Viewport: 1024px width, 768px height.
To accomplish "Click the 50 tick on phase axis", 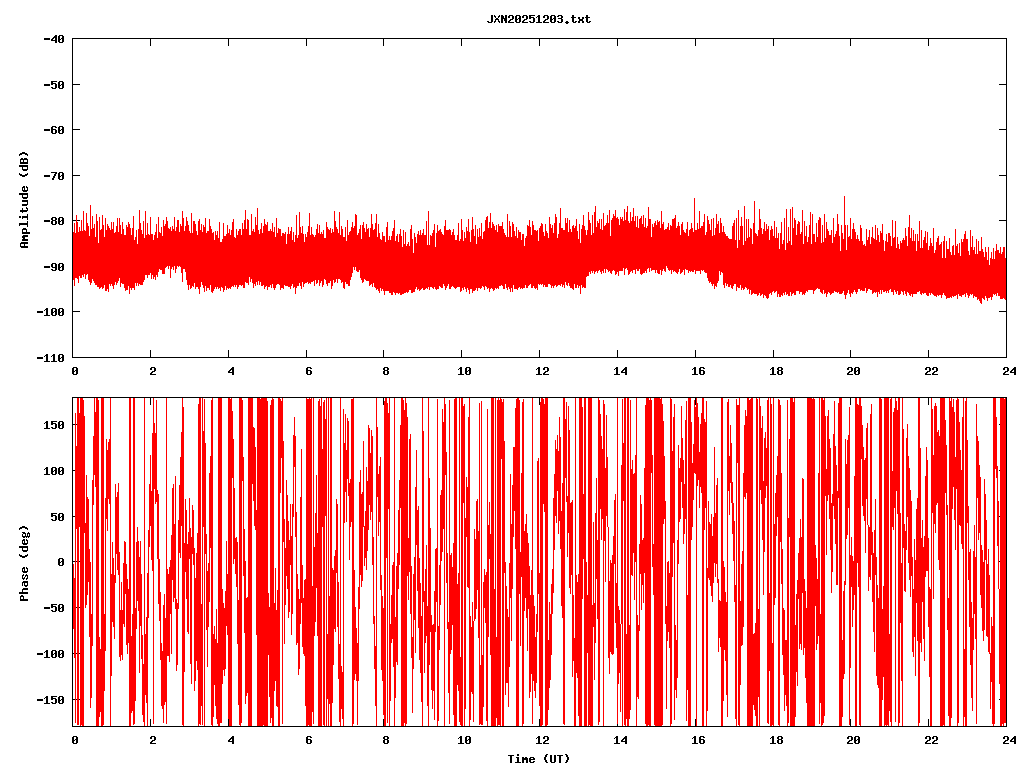I will (58, 517).
